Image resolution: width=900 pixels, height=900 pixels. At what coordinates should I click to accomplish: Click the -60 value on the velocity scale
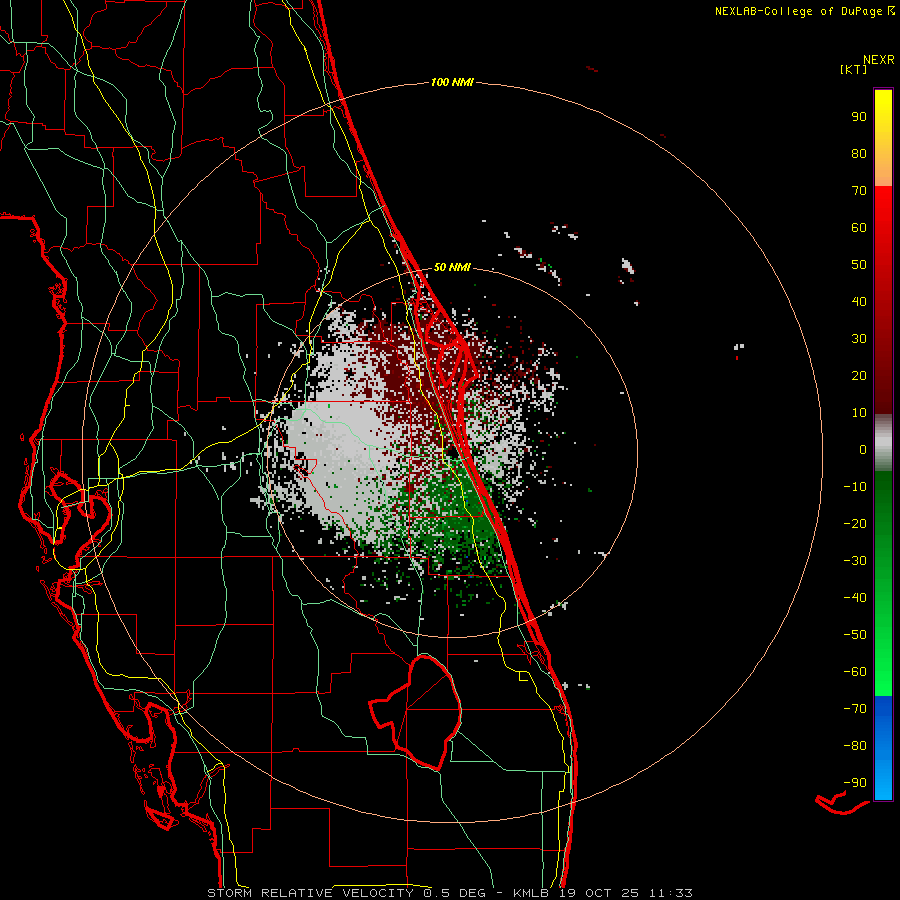point(855,672)
